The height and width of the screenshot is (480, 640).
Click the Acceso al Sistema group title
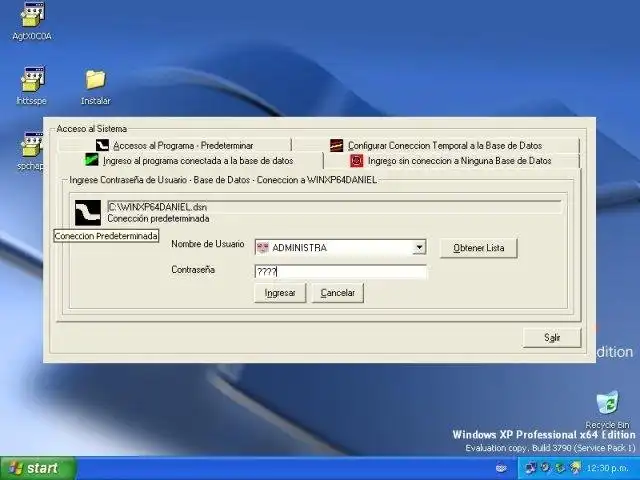click(91, 129)
